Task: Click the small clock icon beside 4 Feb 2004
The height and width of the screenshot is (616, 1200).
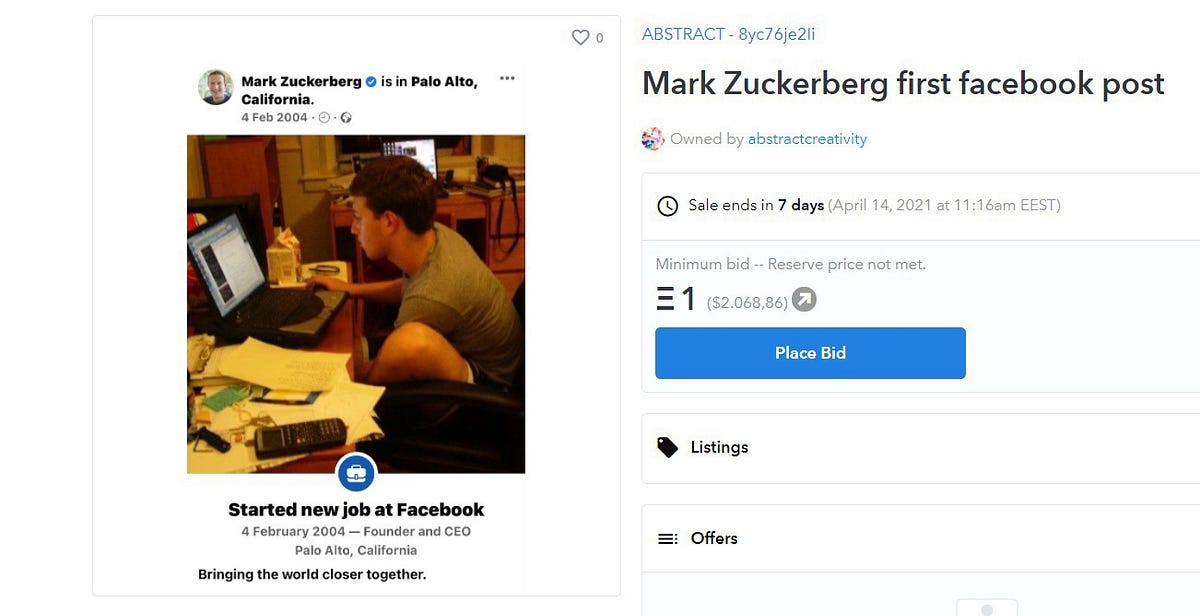Action: pyautogui.click(x=324, y=118)
